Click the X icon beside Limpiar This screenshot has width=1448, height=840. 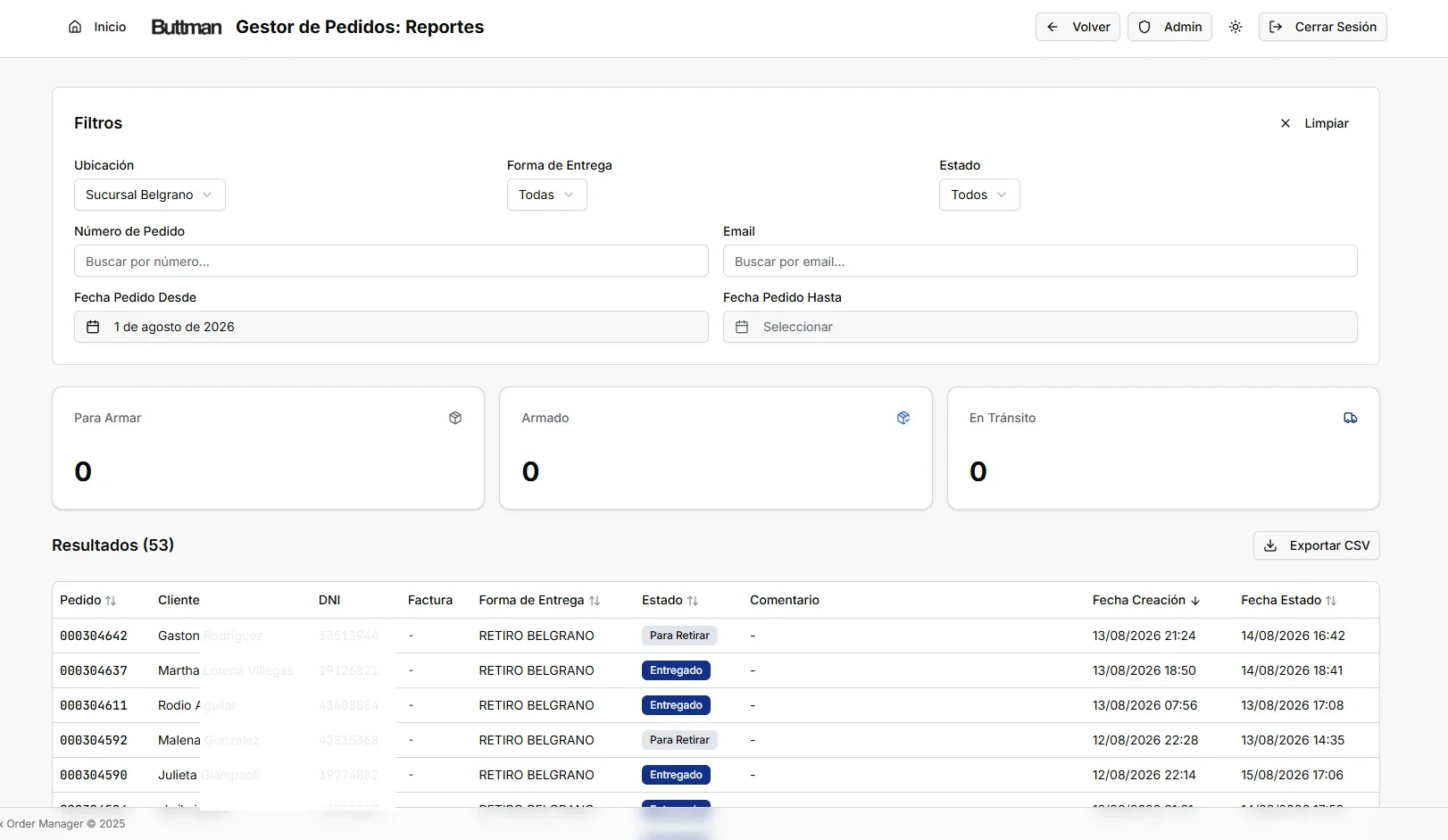pyautogui.click(x=1286, y=123)
